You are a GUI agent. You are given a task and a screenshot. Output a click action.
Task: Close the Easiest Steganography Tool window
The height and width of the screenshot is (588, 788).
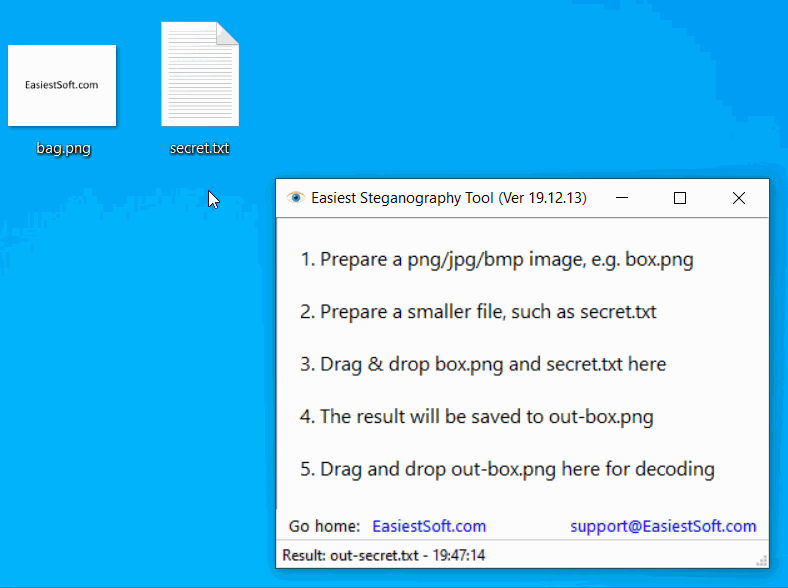tap(739, 198)
